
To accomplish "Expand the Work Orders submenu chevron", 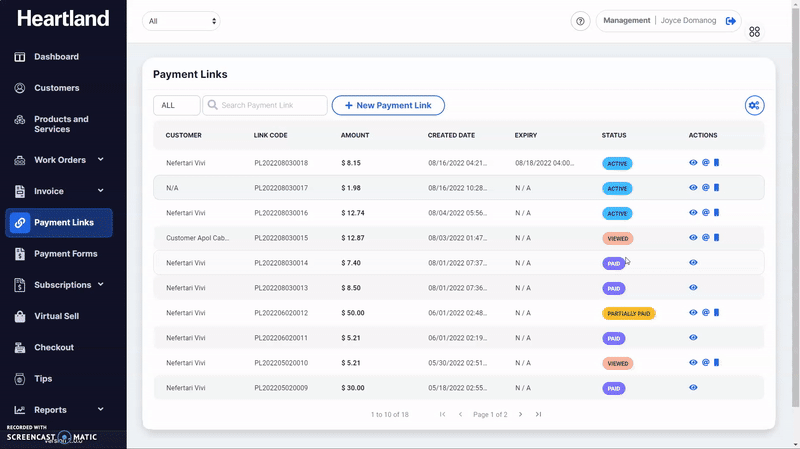I will point(101,160).
